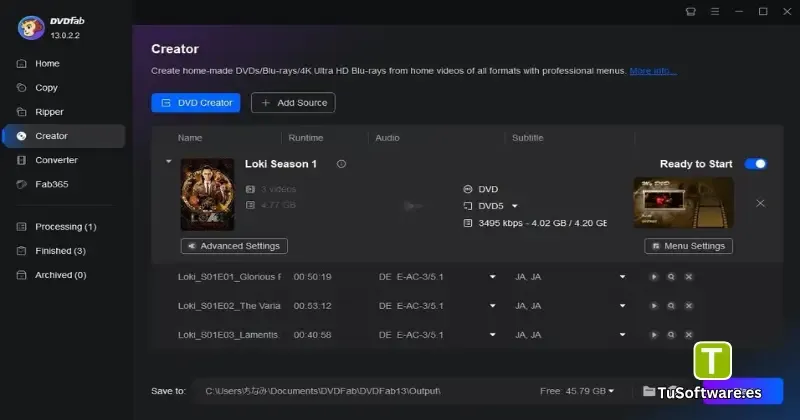Open Menu Settings for the disc
Image resolution: width=800 pixels, height=420 pixels.
click(x=688, y=246)
